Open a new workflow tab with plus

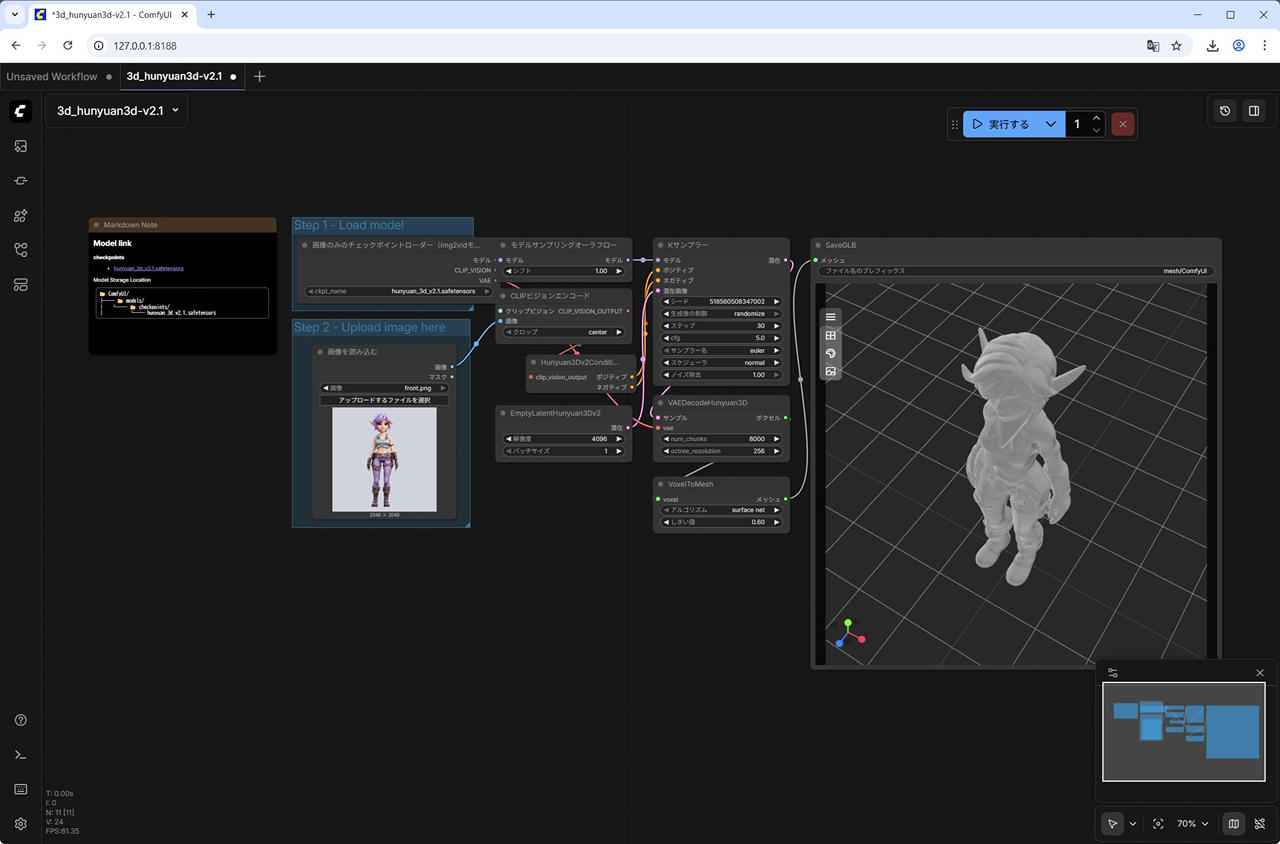tap(260, 76)
